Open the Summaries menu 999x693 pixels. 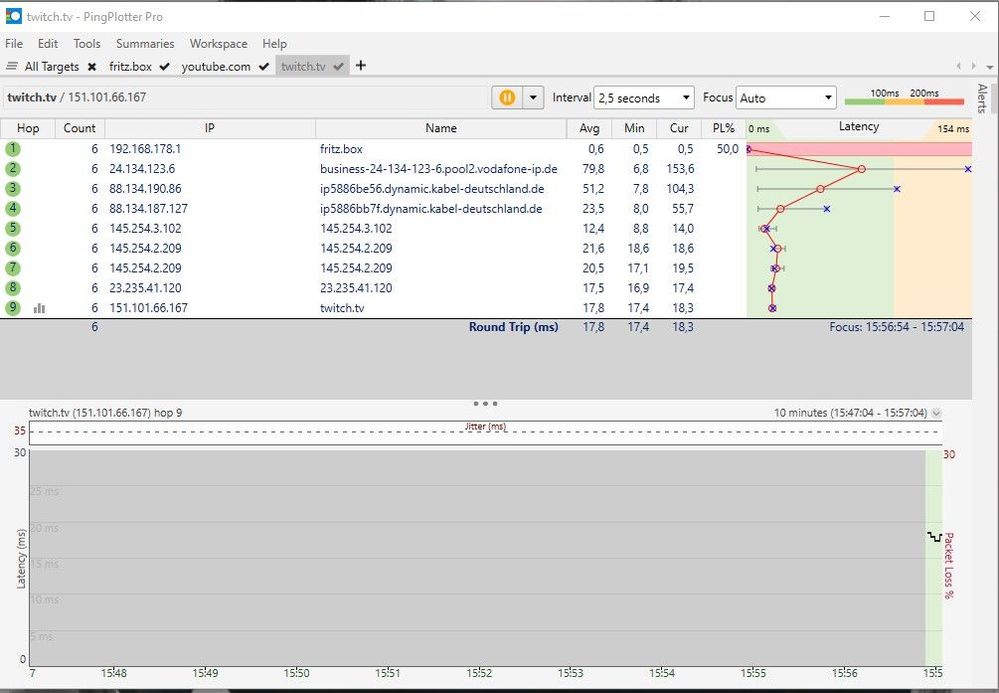144,43
